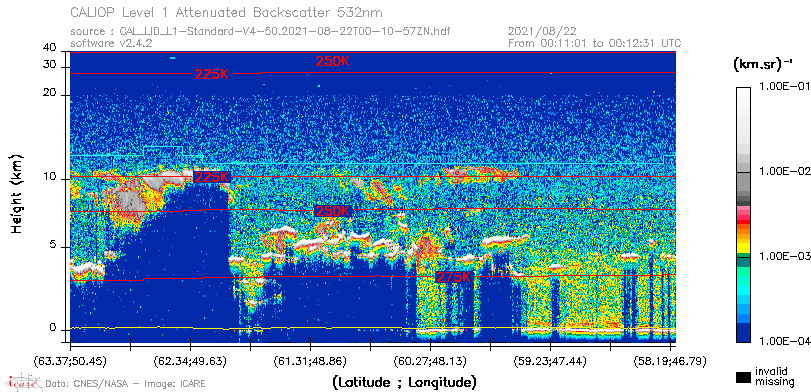Click the source HDF filename text
This screenshot has height=392, width=811.
point(260,32)
